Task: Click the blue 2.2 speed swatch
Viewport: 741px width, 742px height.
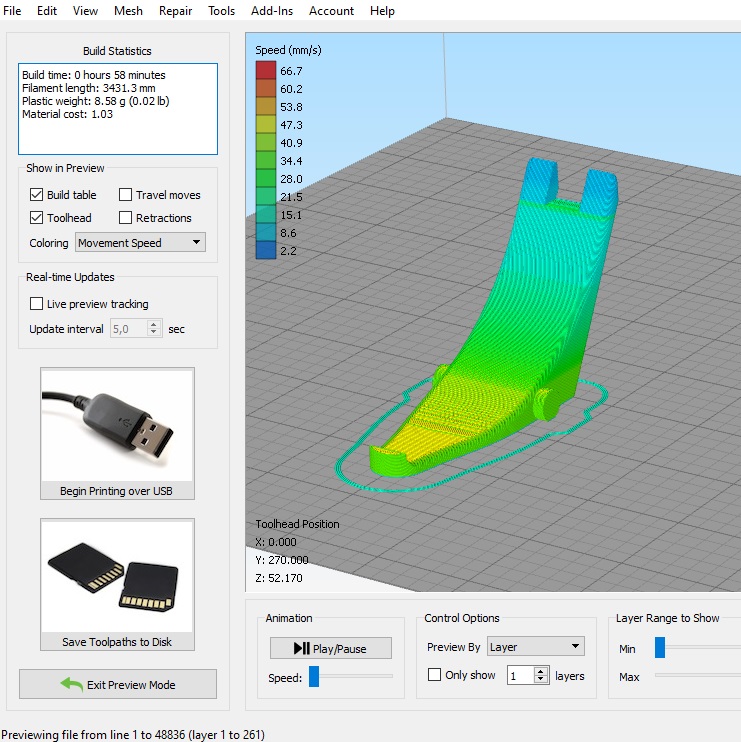Action: pos(266,250)
